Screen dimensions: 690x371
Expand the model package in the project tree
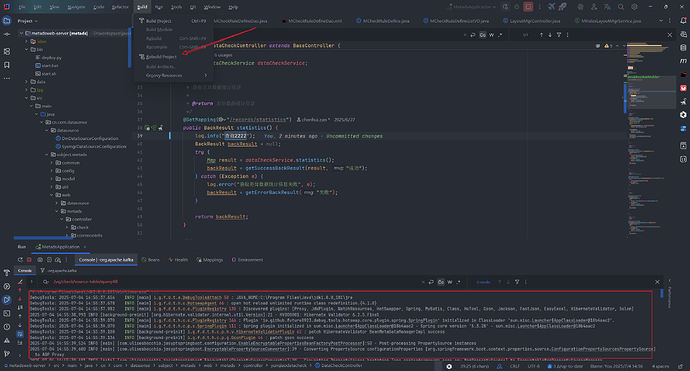51,179
